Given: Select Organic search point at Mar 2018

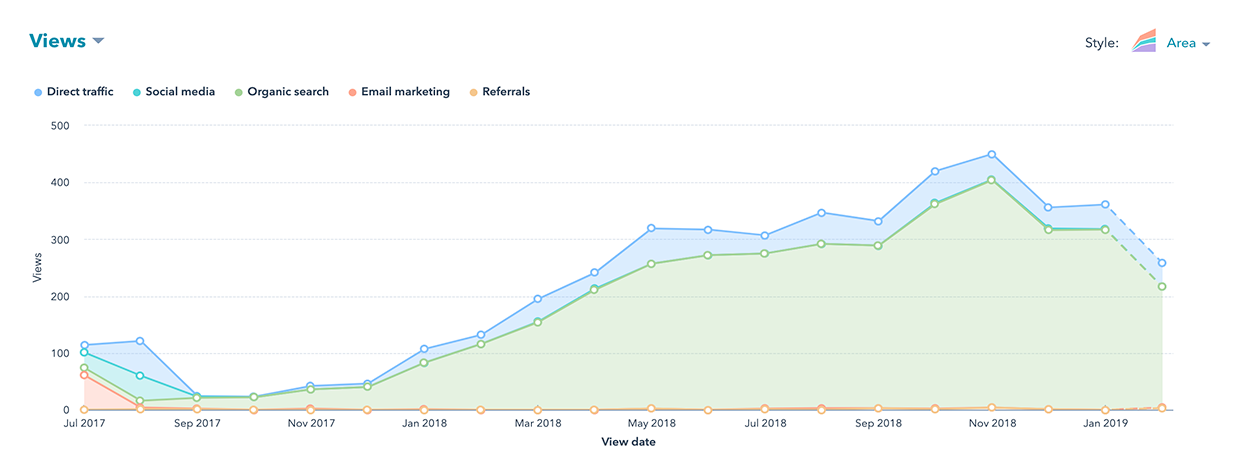Looking at the screenshot, I should tap(538, 322).
